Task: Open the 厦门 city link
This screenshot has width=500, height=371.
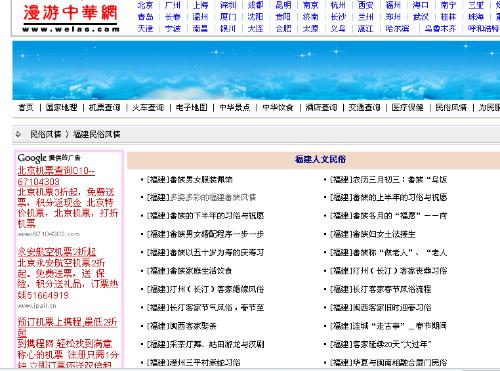Action: click(x=228, y=17)
